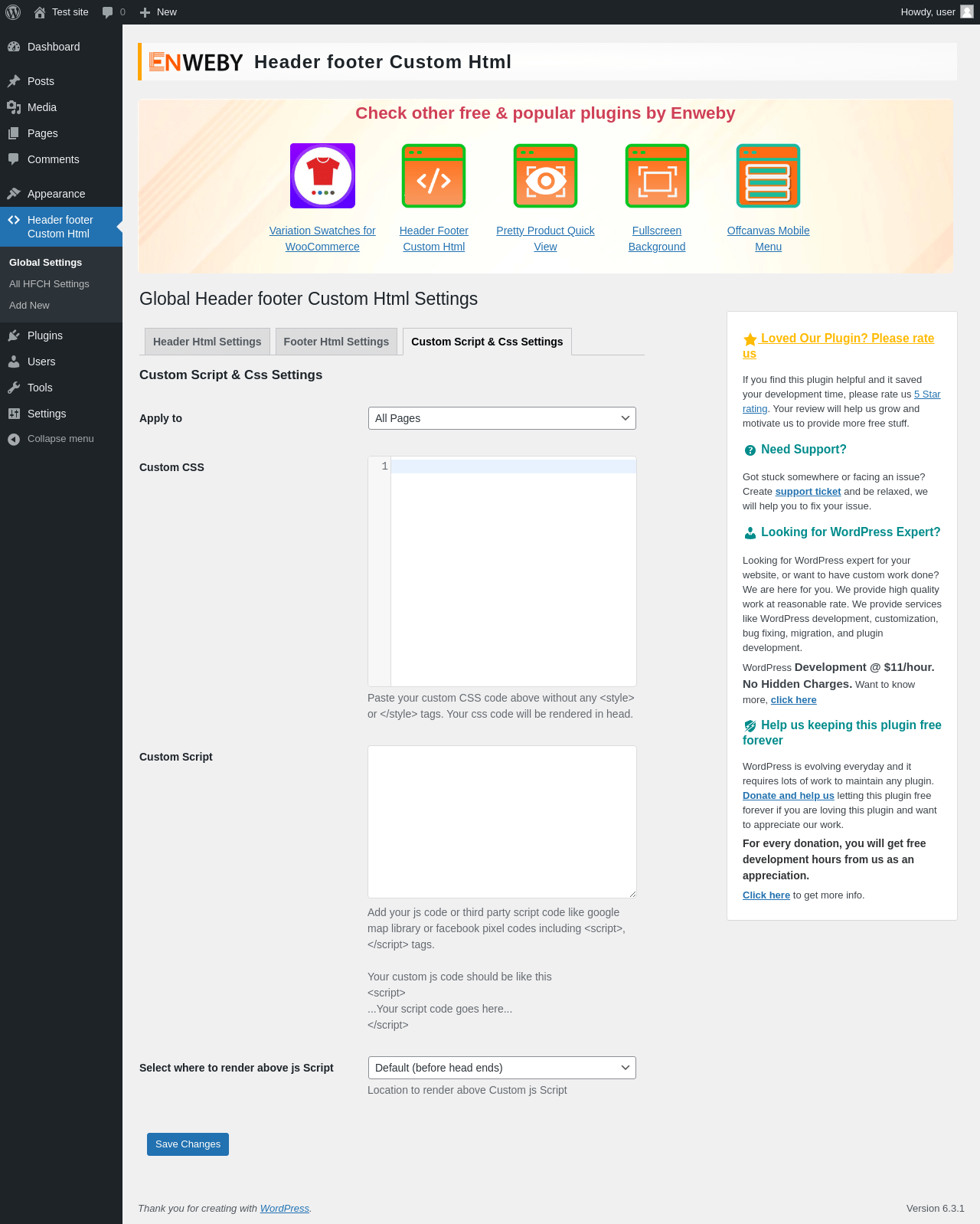The width and height of the screenshot is (980, 1224).
Task: Click the Media sidebar icon
Action: (x=14, y=107)
